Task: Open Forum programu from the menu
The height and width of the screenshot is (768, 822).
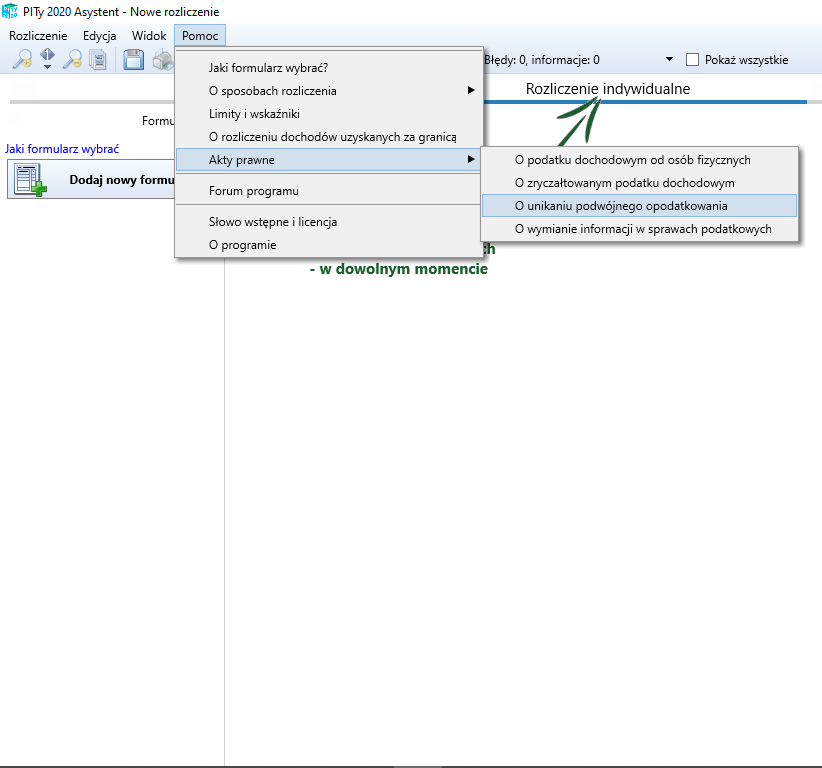Action: coord(253,191)
